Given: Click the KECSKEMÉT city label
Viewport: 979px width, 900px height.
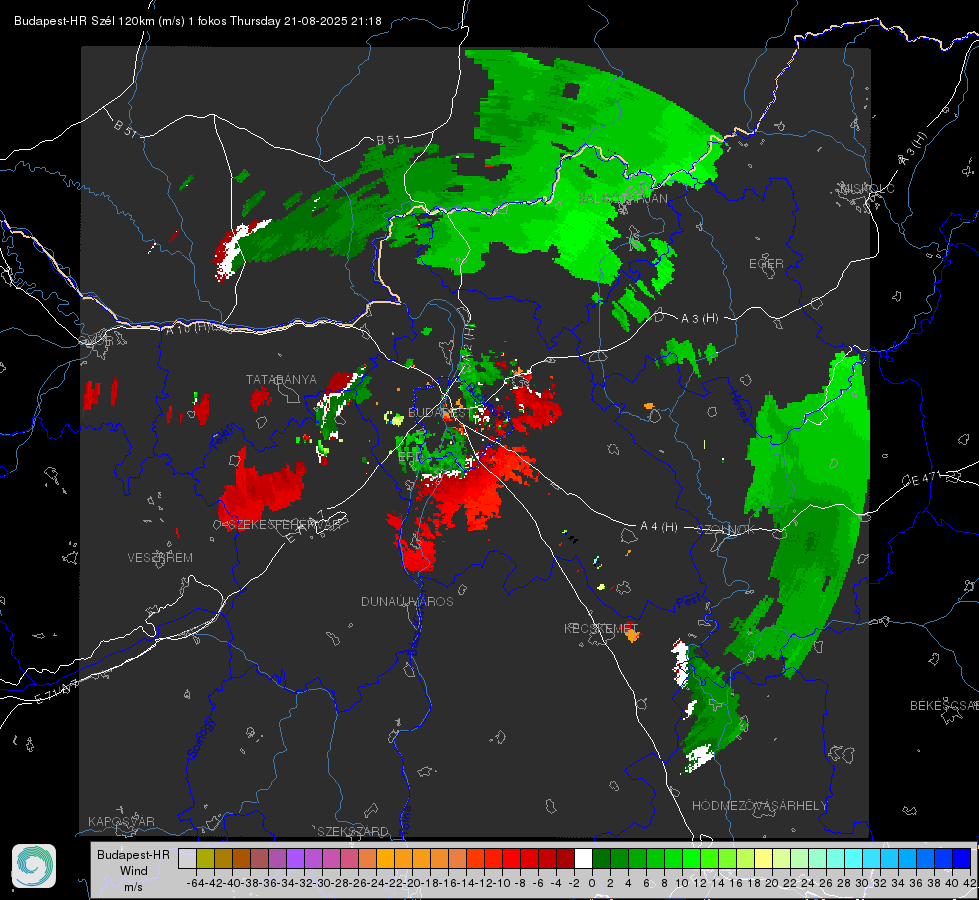Looking at the screenshot, I should (x=601, y=628).
